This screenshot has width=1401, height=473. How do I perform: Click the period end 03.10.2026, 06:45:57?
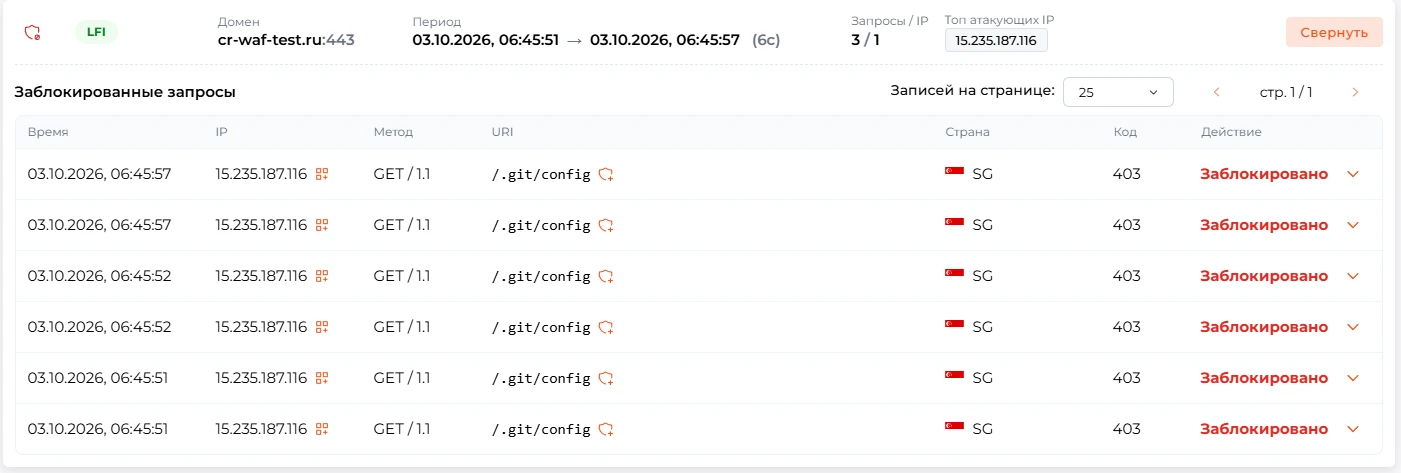[665, 40]
